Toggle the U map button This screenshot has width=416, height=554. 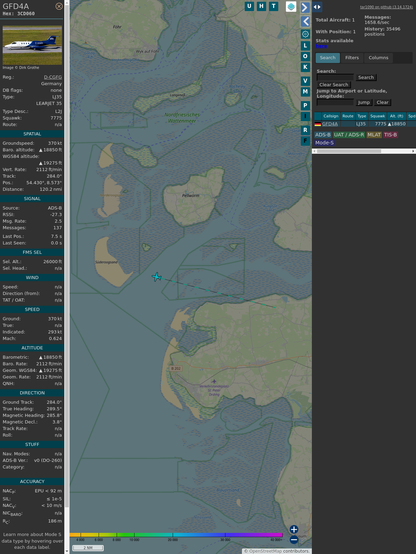pos(249,6)
